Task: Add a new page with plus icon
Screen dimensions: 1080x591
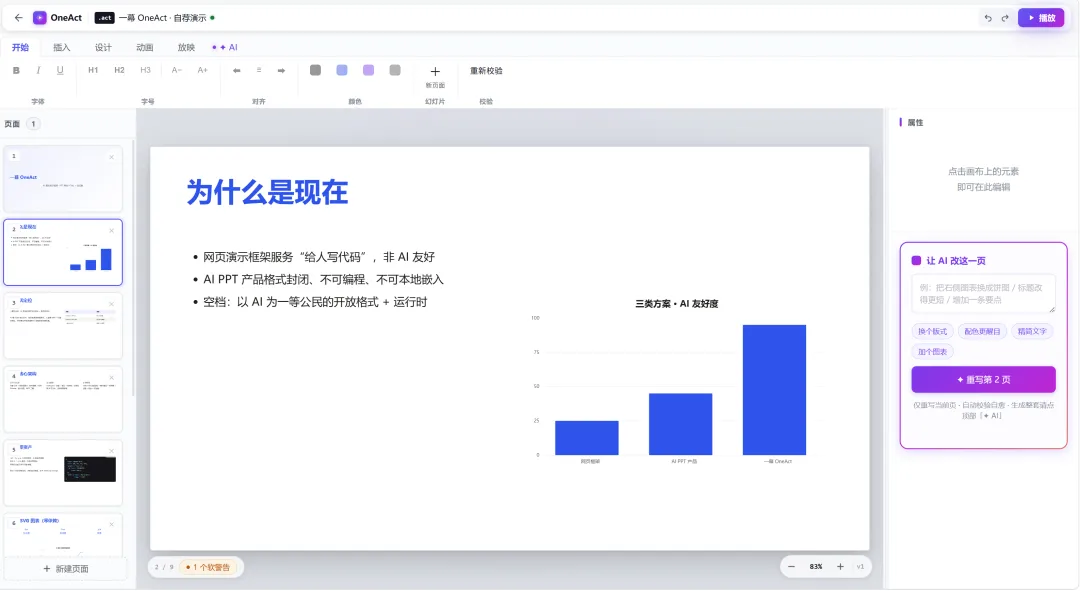Action: click(x=435, y=76)
